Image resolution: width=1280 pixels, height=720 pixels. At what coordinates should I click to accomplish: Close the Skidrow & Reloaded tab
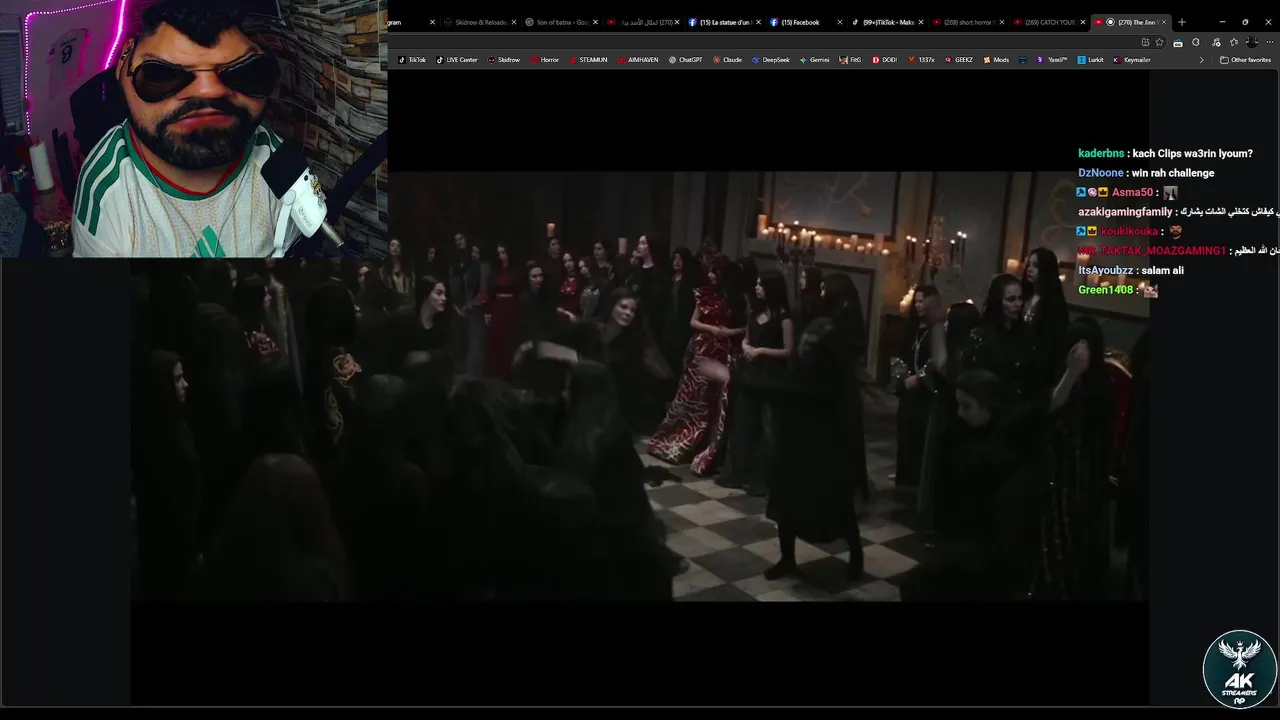click(514, 22)
